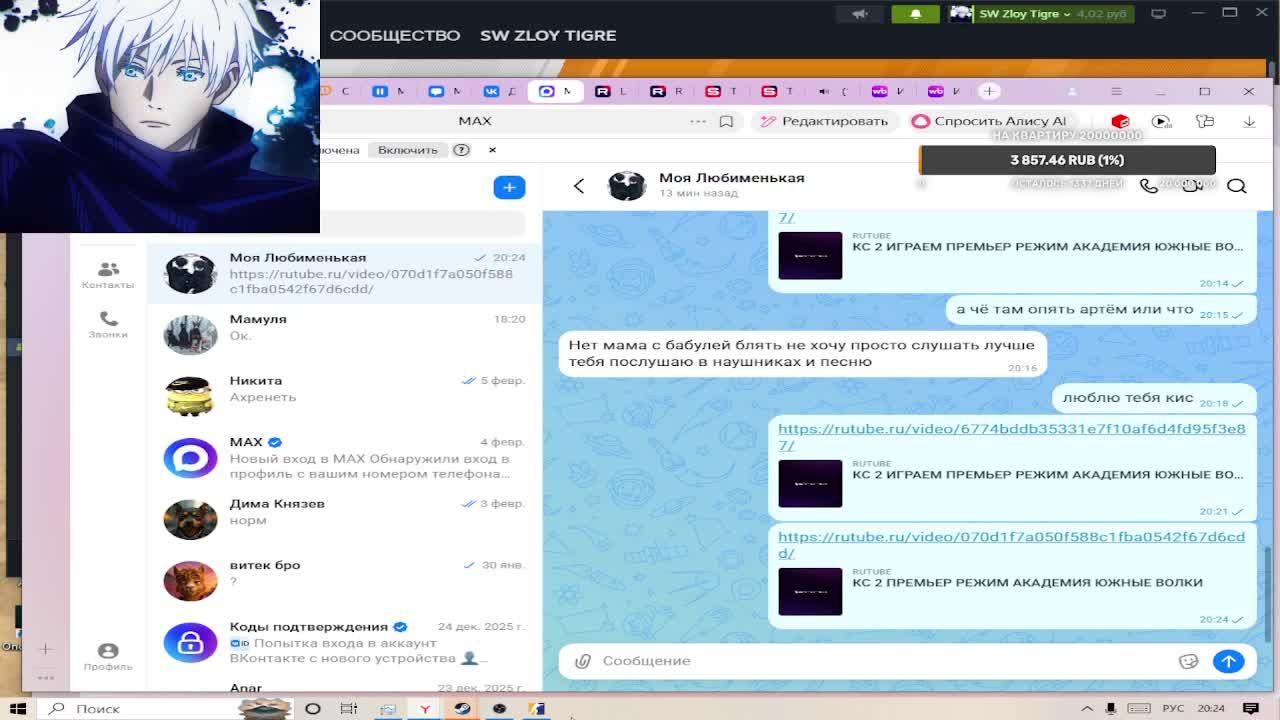Screen dimensions: 1280x720
Task: Open the rutube link ending 0542f67d6dcd
Action: pyautogui.click(x=1012, y=545)
